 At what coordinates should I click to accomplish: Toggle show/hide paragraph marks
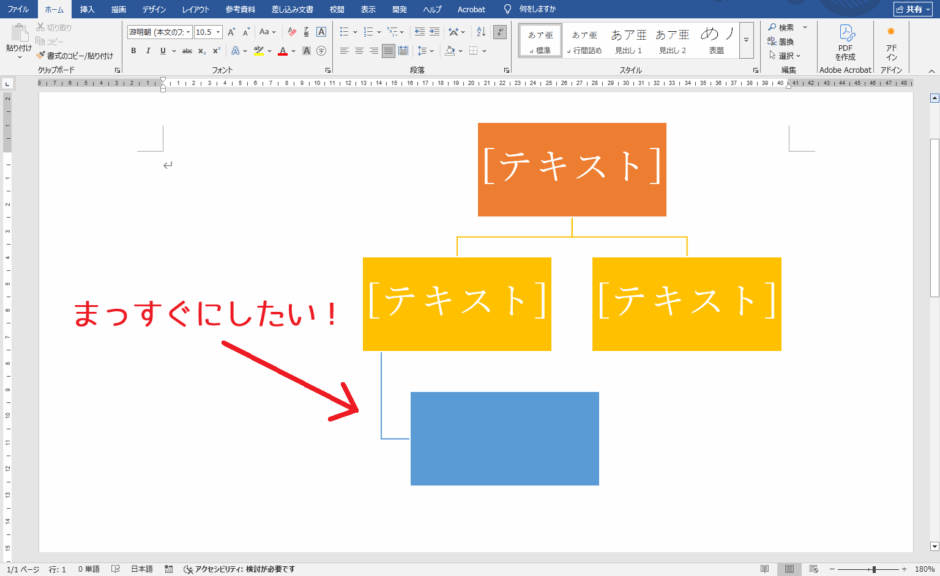499,32
